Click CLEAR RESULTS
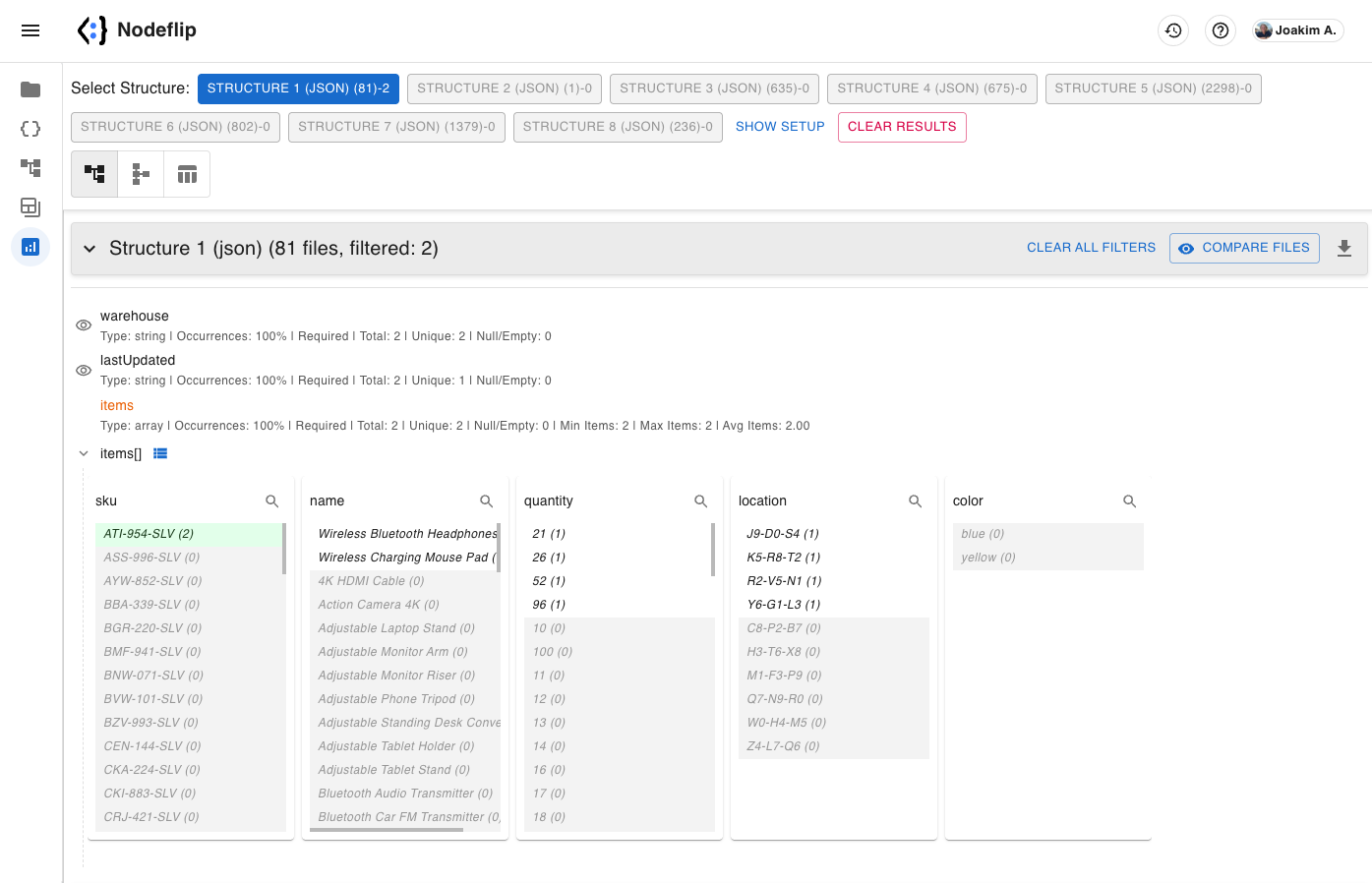This screenshot has width=1372, height=883. point(902,127)
